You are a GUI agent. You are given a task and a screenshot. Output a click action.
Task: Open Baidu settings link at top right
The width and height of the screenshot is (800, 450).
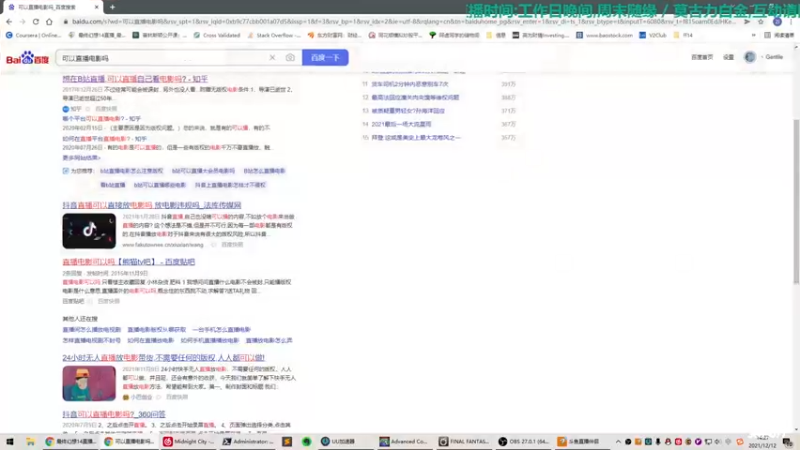point(729,57)
